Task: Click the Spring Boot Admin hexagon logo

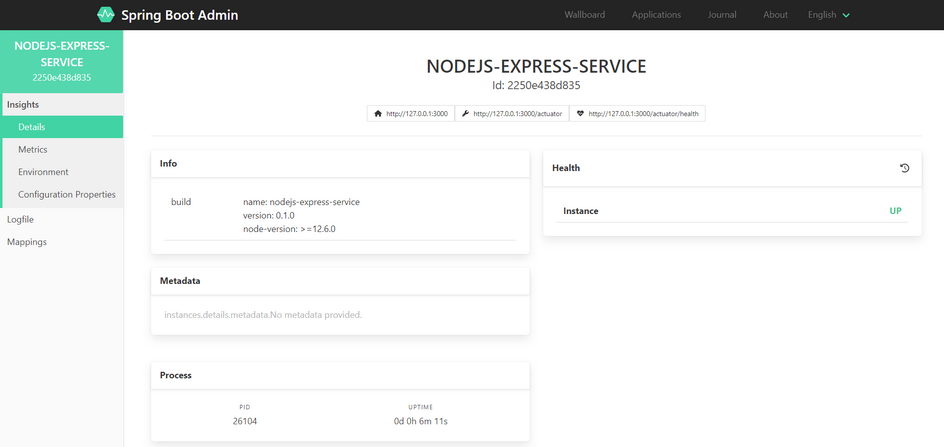Action: pyautogui.click(x=106, y=14)
